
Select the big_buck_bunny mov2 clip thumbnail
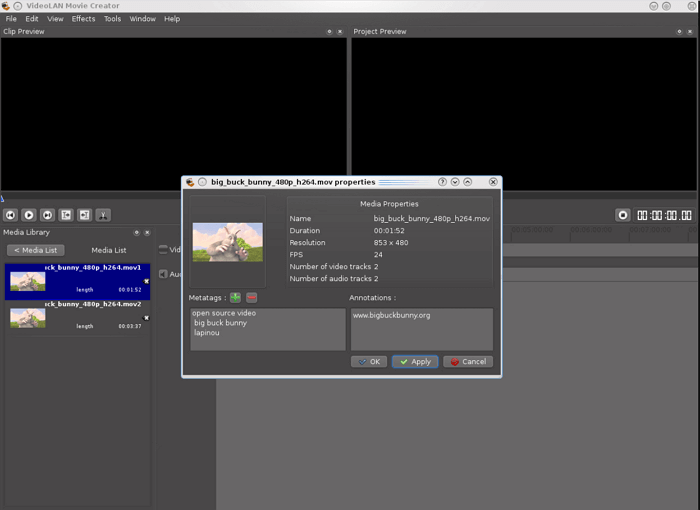click(27, 318)
